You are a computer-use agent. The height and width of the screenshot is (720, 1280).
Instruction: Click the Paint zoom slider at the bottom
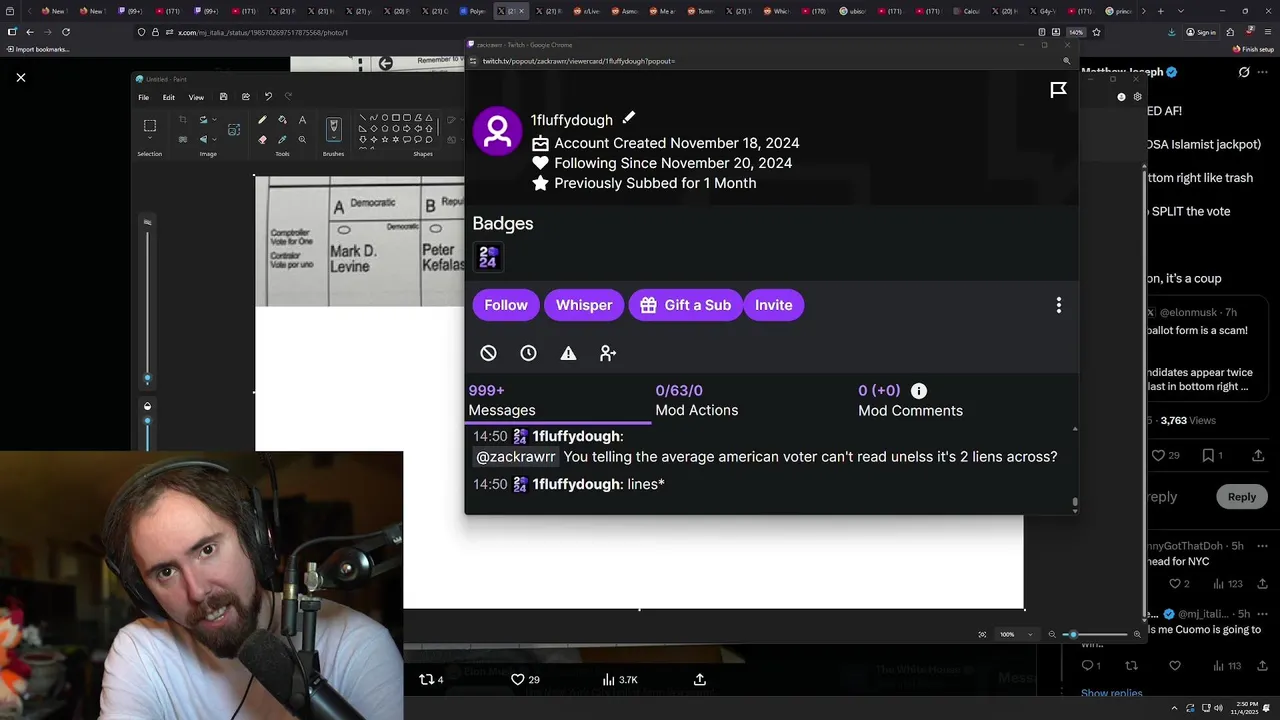tap(1094, 634)
